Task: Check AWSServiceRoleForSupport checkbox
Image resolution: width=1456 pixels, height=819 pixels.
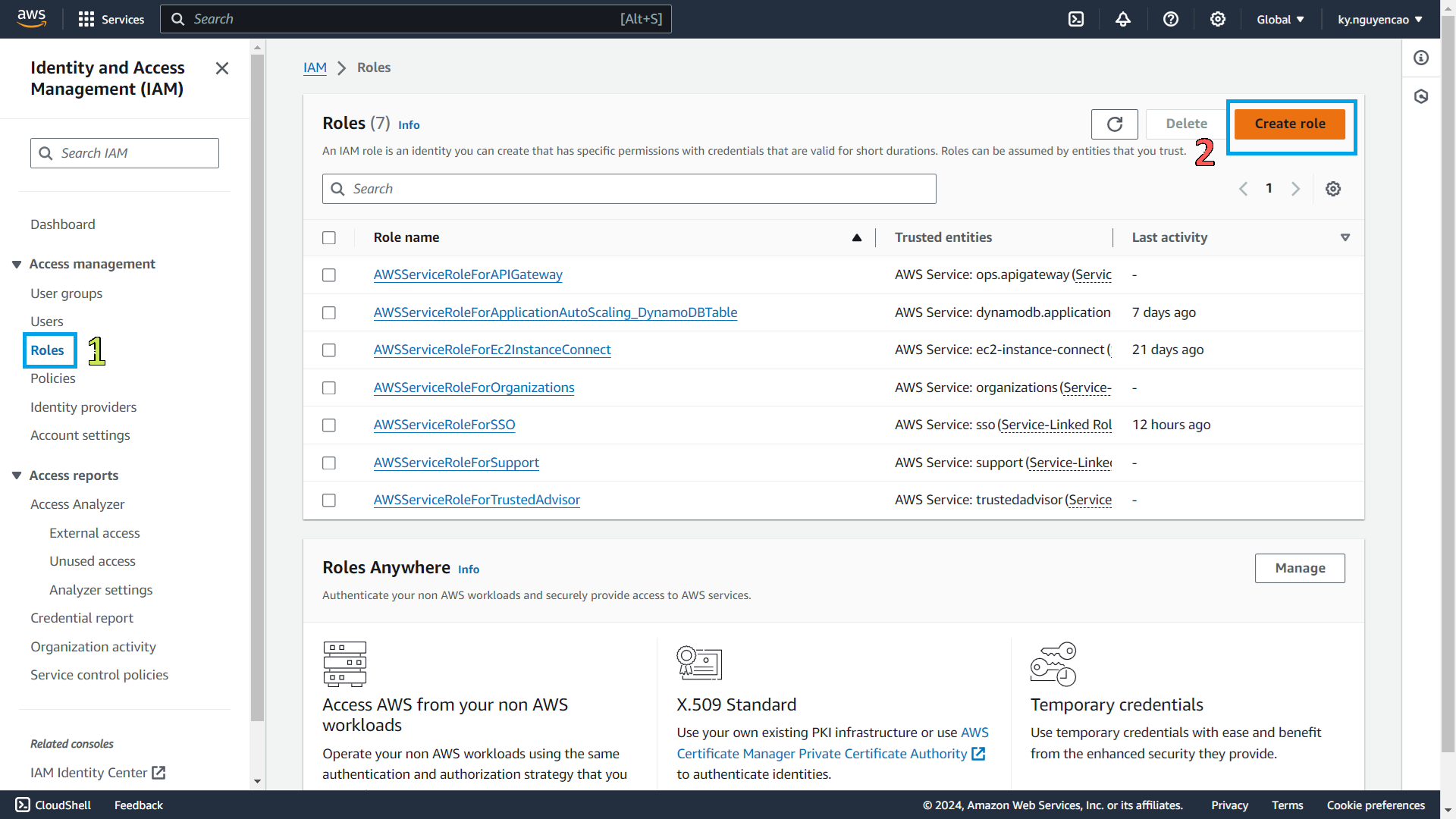Action: click(x=329, y=463)
